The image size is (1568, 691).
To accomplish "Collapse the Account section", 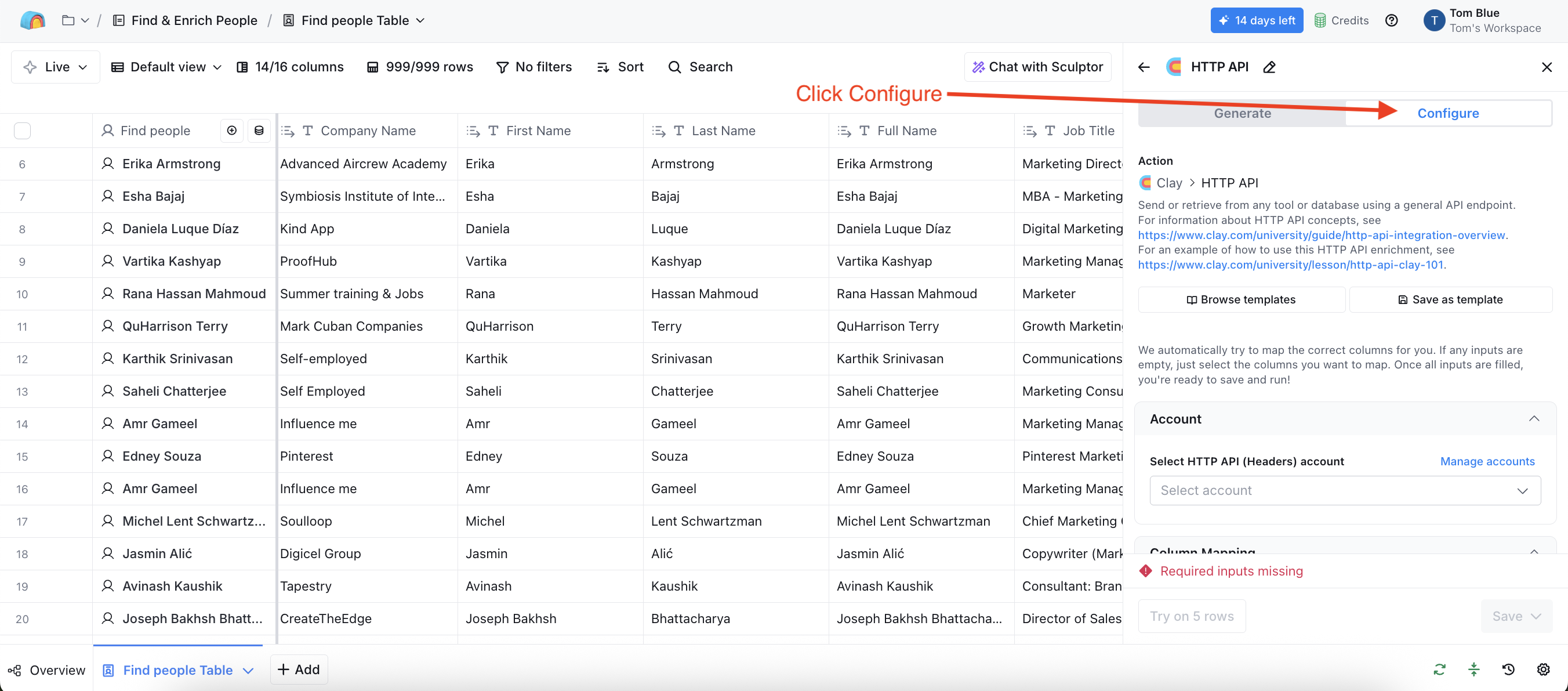I will (x=1533, y=419).
